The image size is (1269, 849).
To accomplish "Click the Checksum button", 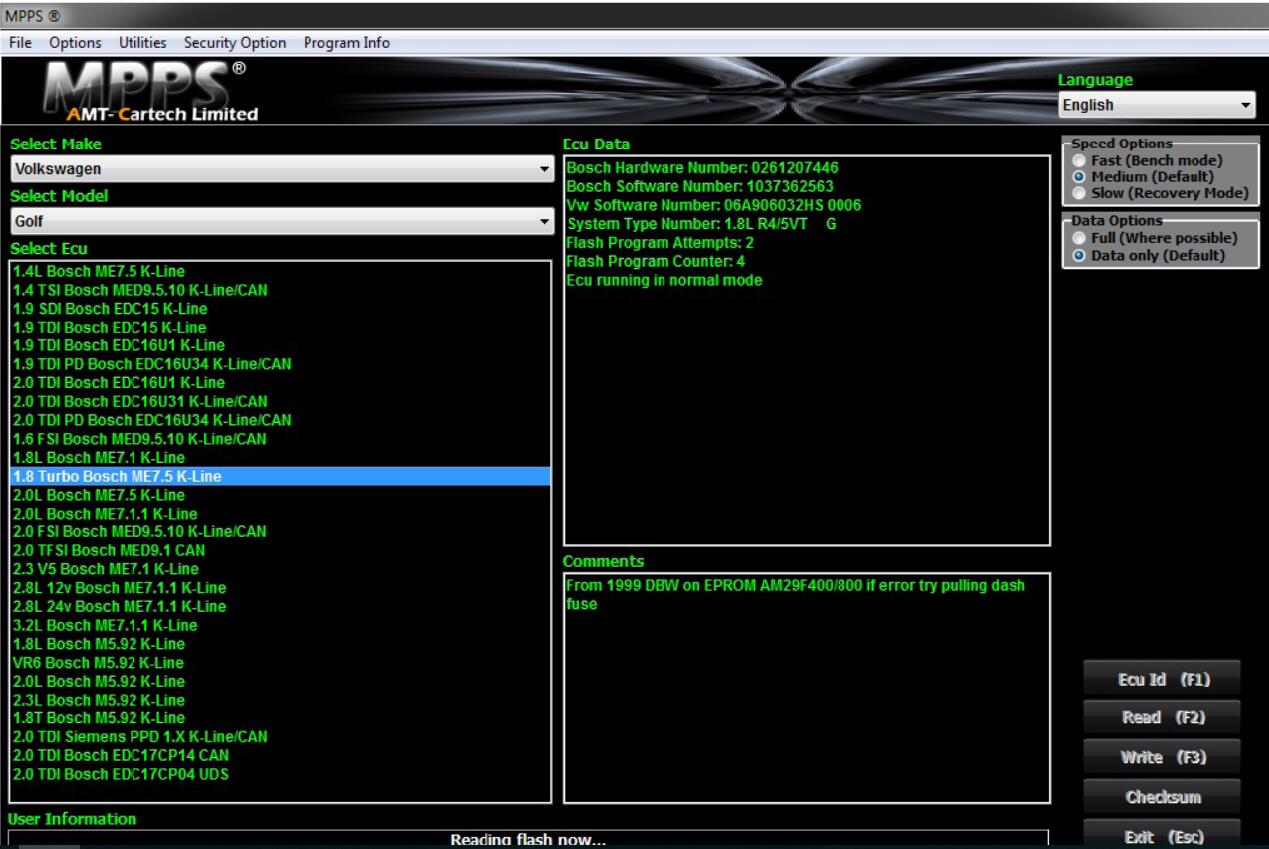I will [x=1161, y=797].
